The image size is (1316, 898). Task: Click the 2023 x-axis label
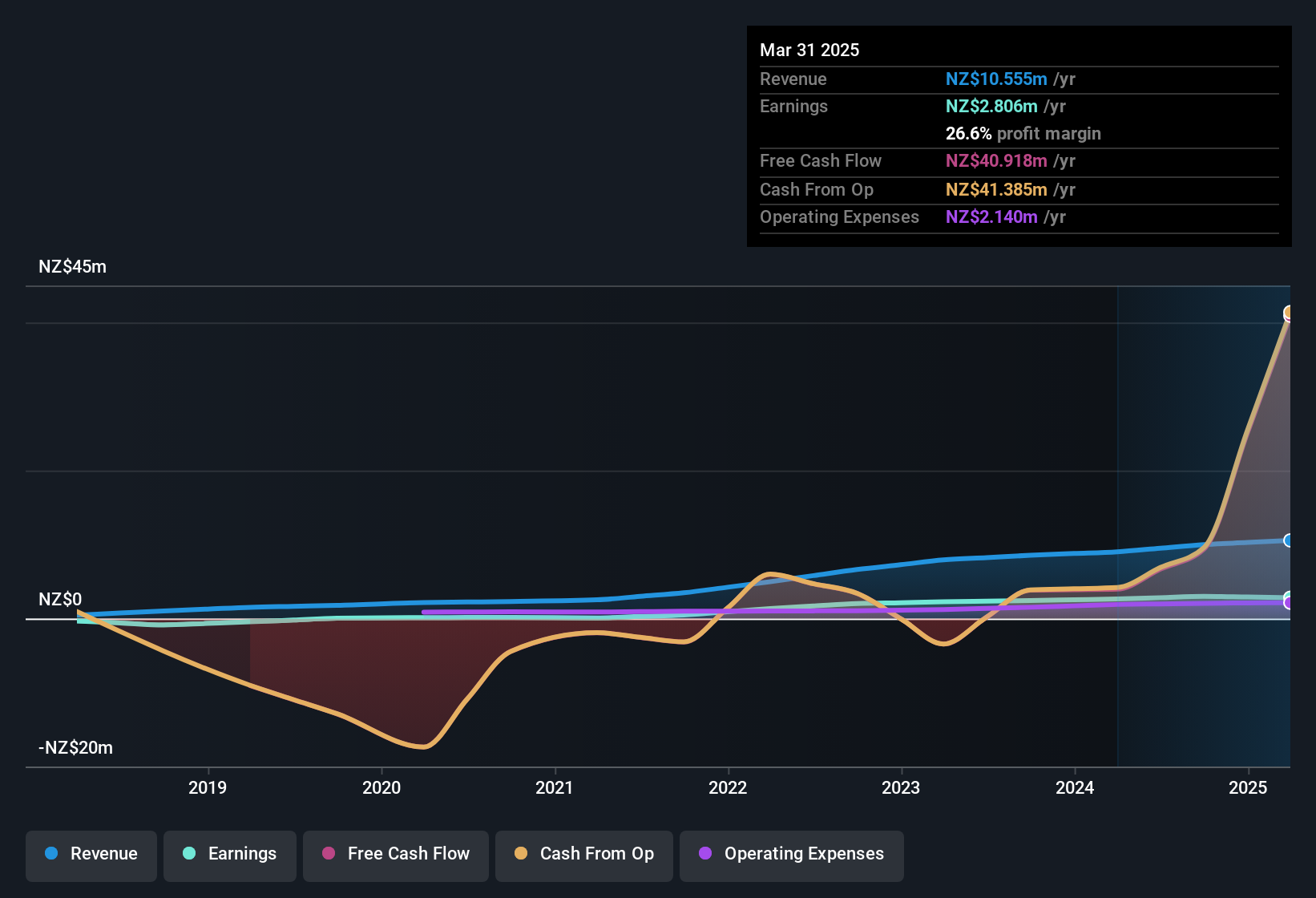(901, 787)
